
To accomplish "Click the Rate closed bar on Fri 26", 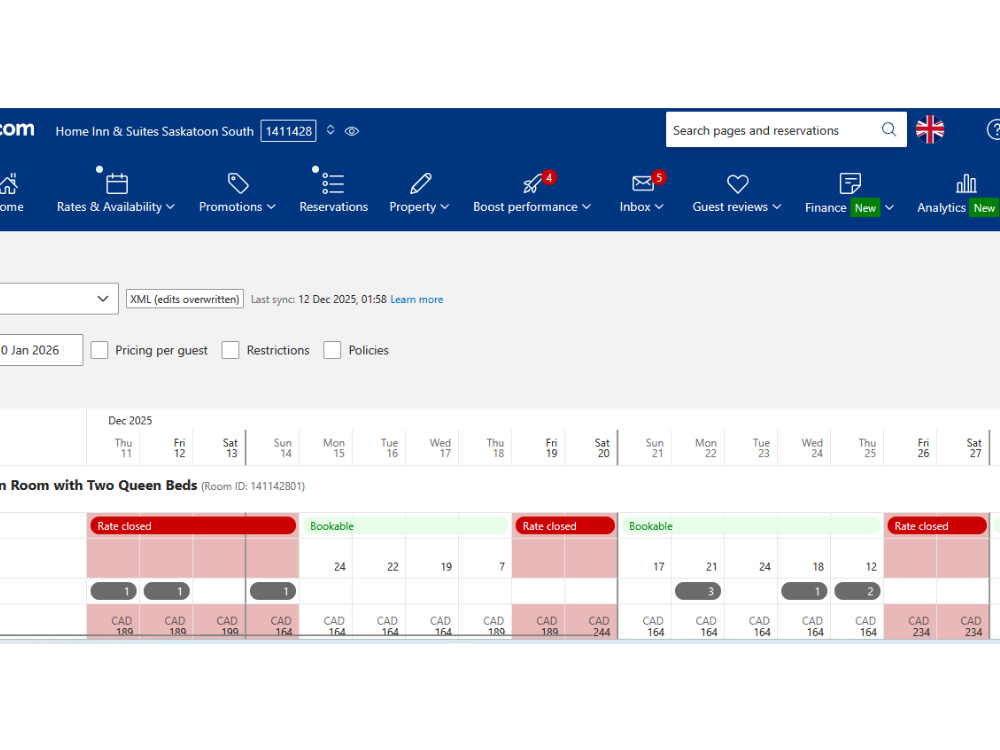I will click(937, 526).
